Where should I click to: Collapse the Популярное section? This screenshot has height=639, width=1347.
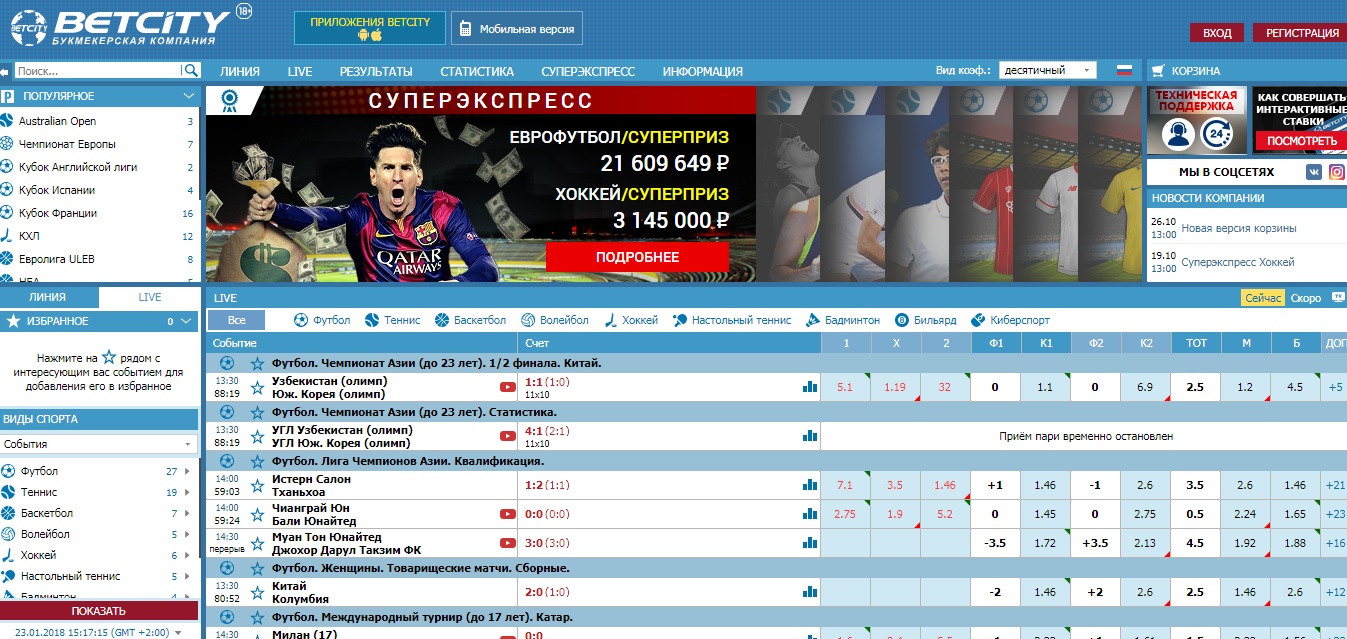coord(189,96)
